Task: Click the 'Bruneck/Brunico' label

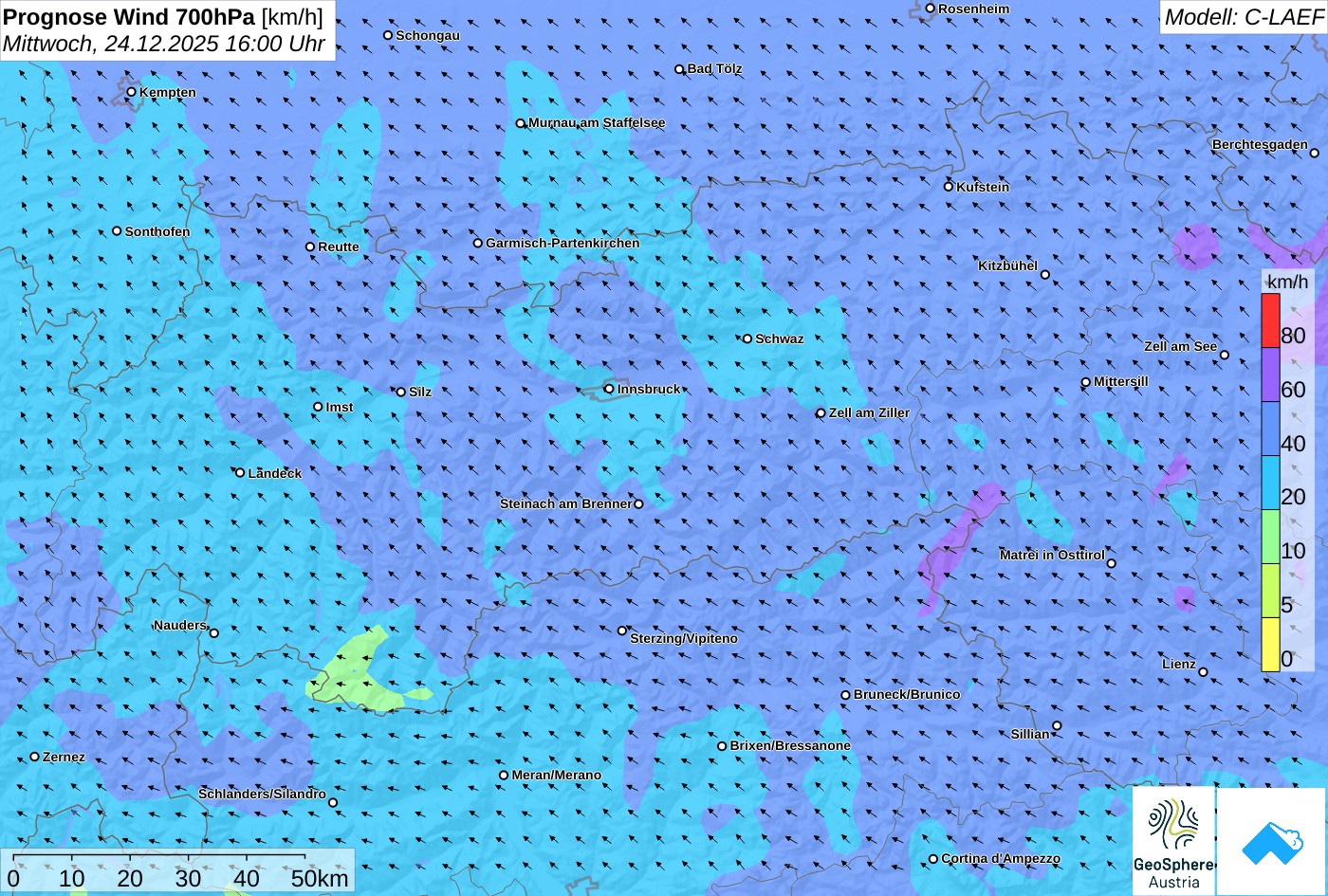Action: (x=907, y=694)
